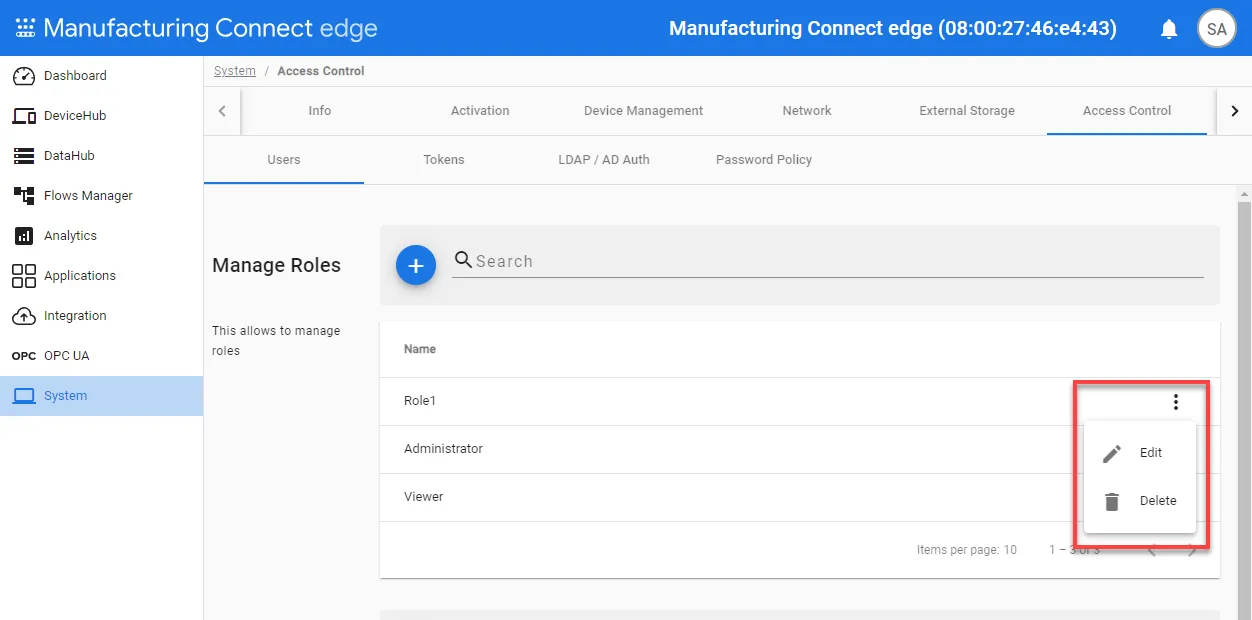Open the Password Policy sub-tab

(764, 160)
